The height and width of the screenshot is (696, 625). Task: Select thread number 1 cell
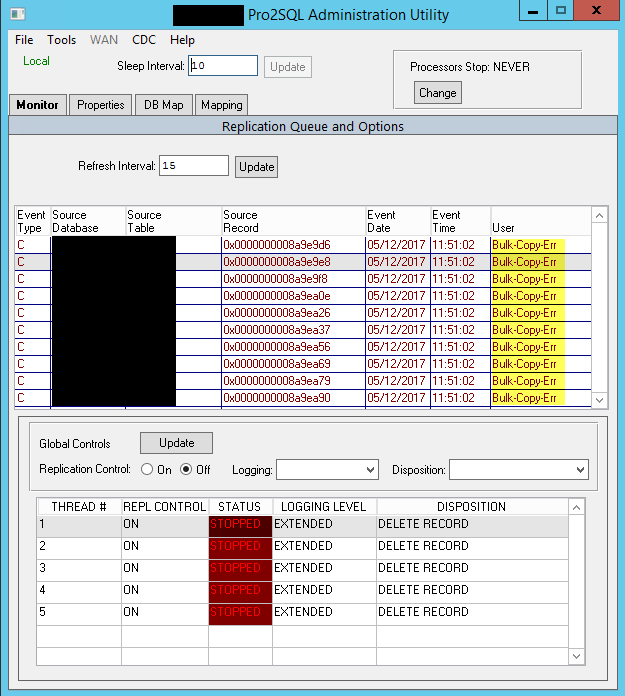[79, 524]
